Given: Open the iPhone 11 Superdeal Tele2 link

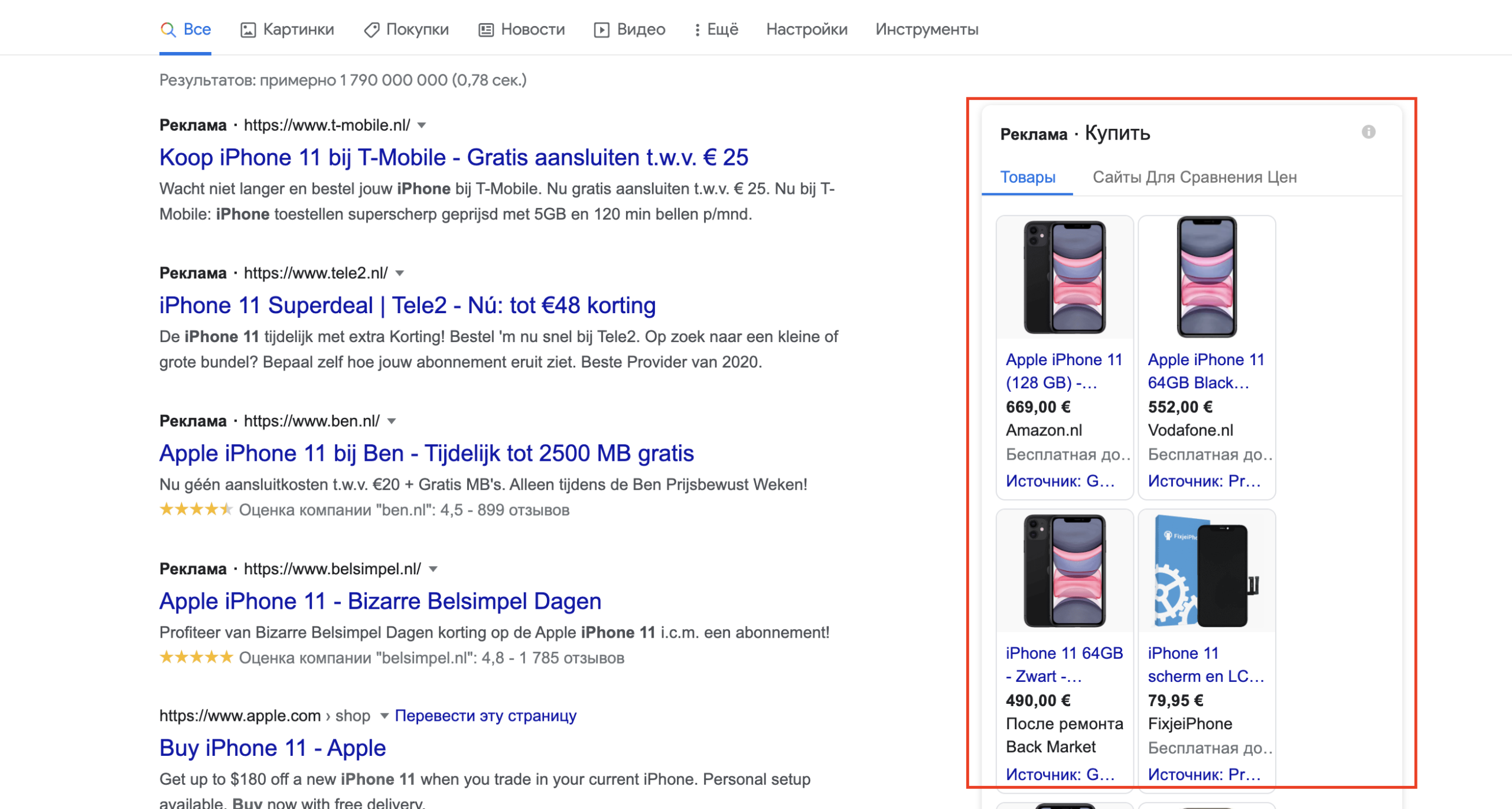Looking at the screenshot, I should (408, 305).
